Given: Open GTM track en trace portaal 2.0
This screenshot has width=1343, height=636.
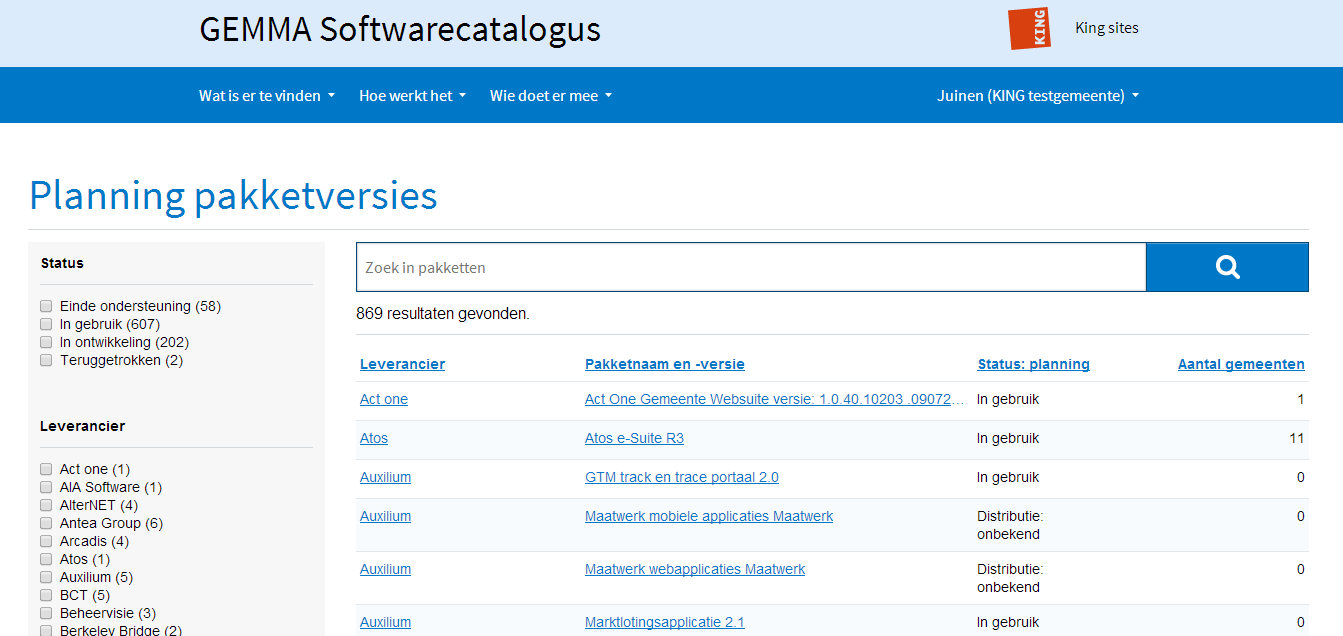Looking at the screenshot, I should click(x=682, y=477).
